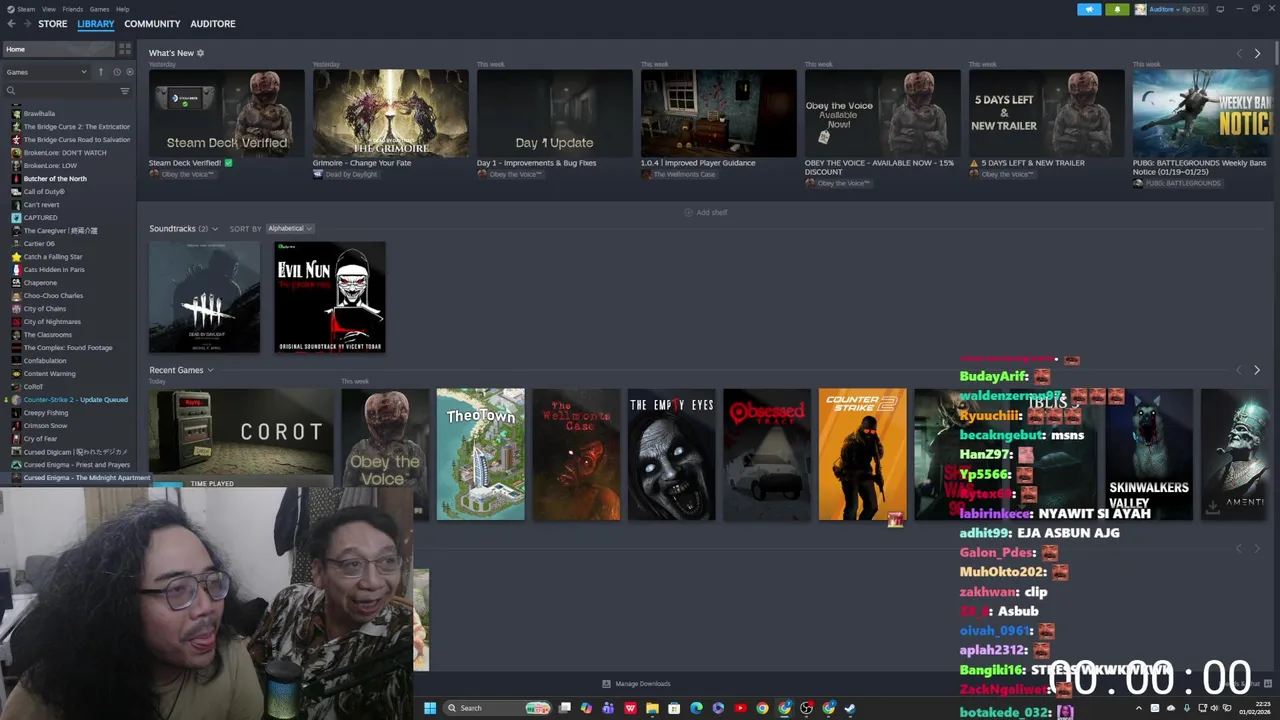
Task: Toggle recent activity clock filter
Action: click(x=116, y=72)
